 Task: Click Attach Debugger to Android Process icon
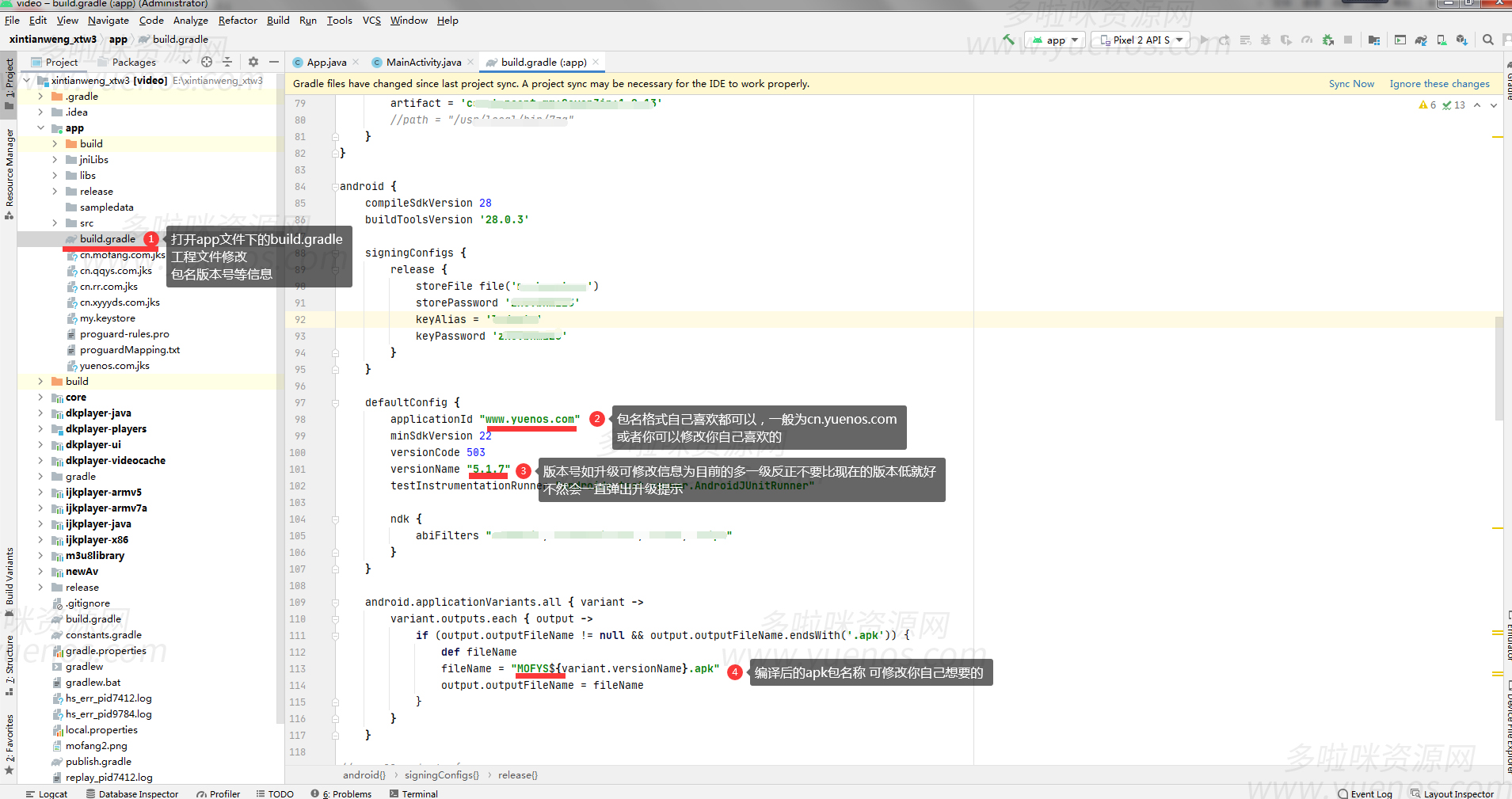[1328, 40]
